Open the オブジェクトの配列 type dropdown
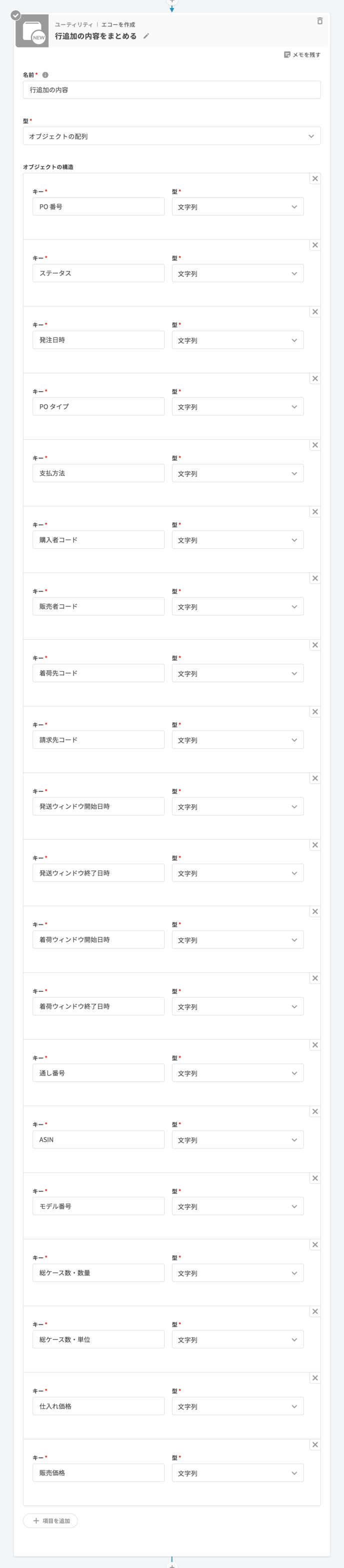 coord(171,137)
